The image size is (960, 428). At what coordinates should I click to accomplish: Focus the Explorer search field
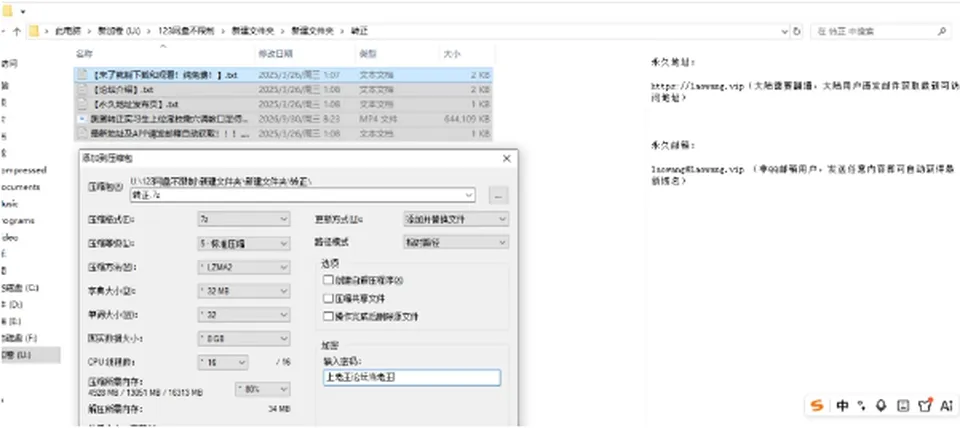click(880, 31)
